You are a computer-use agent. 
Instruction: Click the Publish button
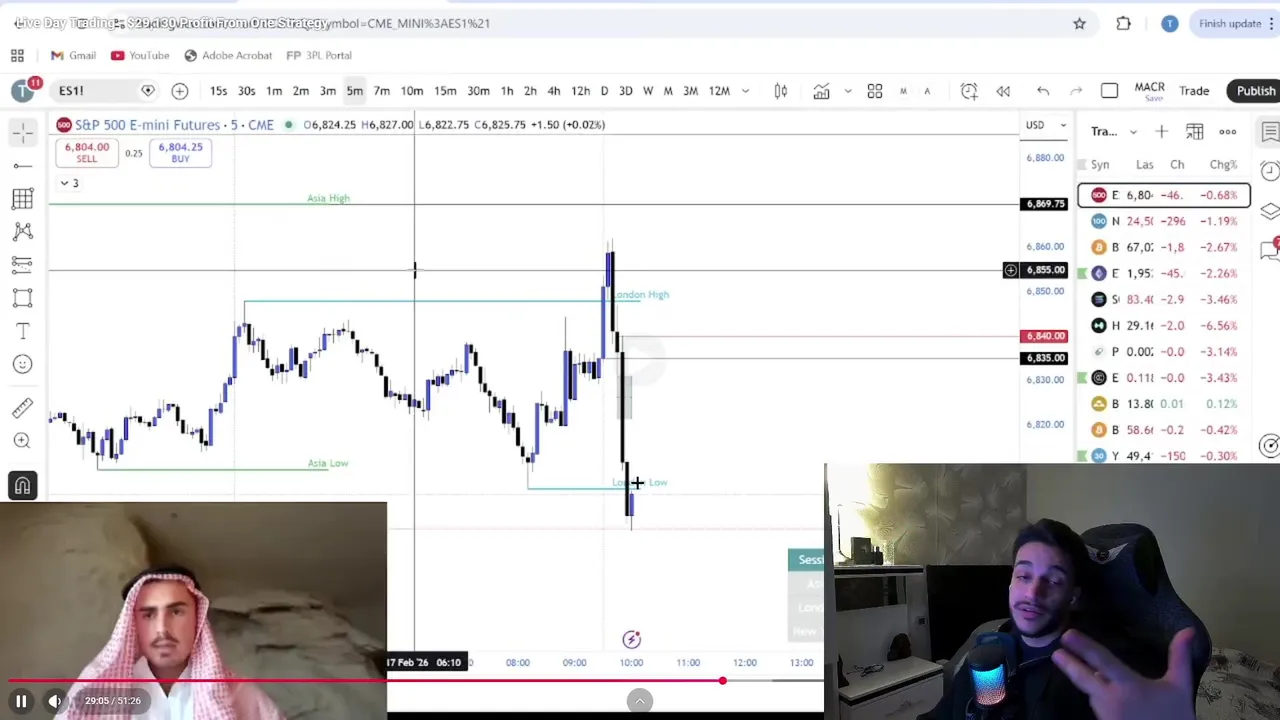tap(1255, 91)
